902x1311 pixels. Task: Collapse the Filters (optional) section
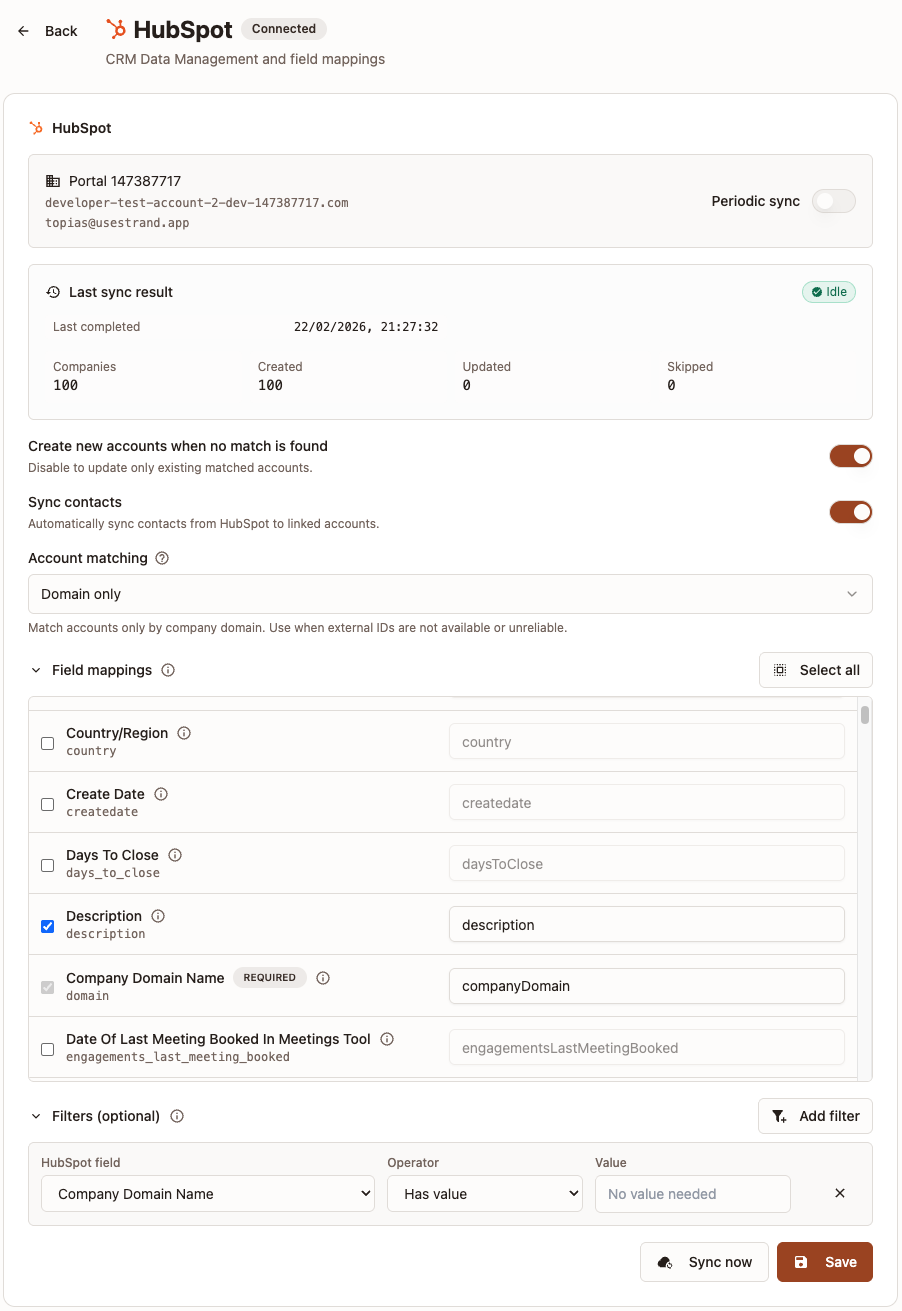pyautogui.click(x=36, y=1116)
